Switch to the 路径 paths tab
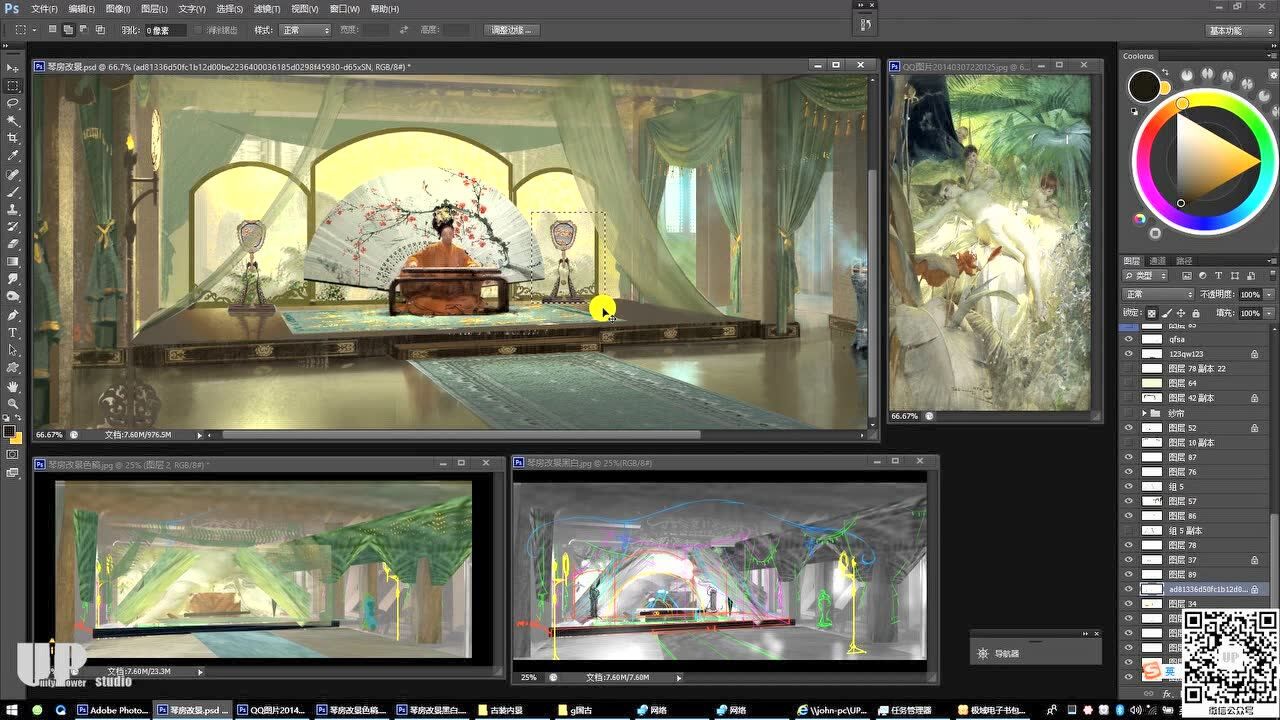1280x720 pixels. [x=1184, y=261]
